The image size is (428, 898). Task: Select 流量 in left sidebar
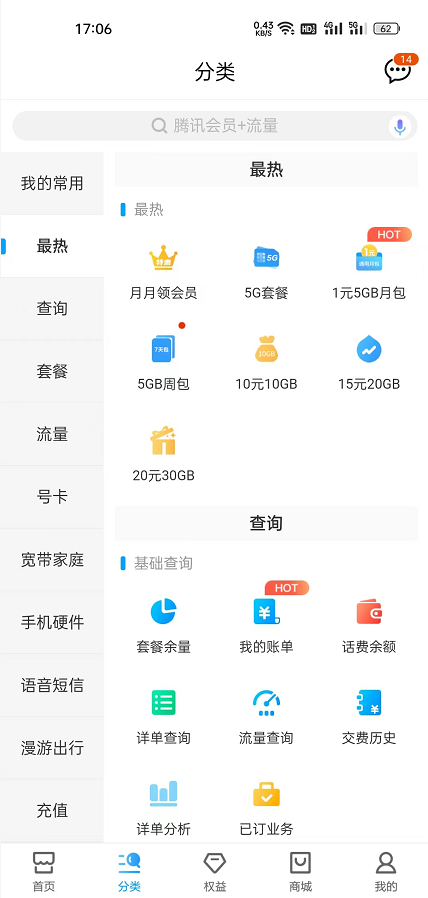click(52, 434)
